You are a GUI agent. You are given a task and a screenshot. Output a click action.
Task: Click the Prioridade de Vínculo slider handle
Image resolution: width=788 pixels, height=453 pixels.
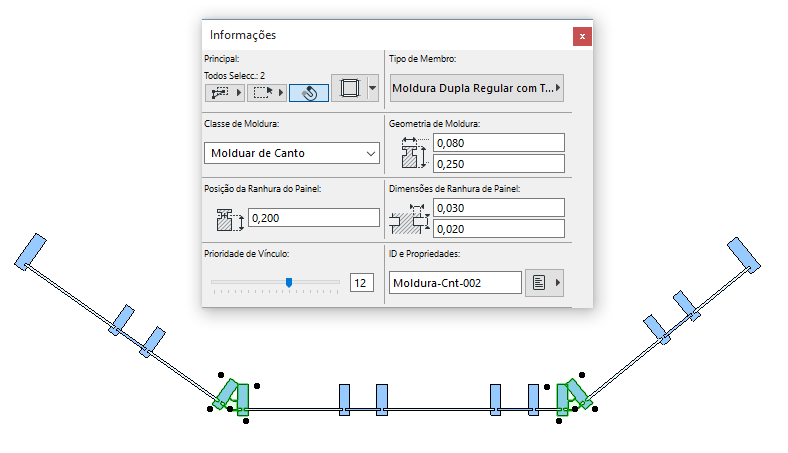click(x=289, y=283)
